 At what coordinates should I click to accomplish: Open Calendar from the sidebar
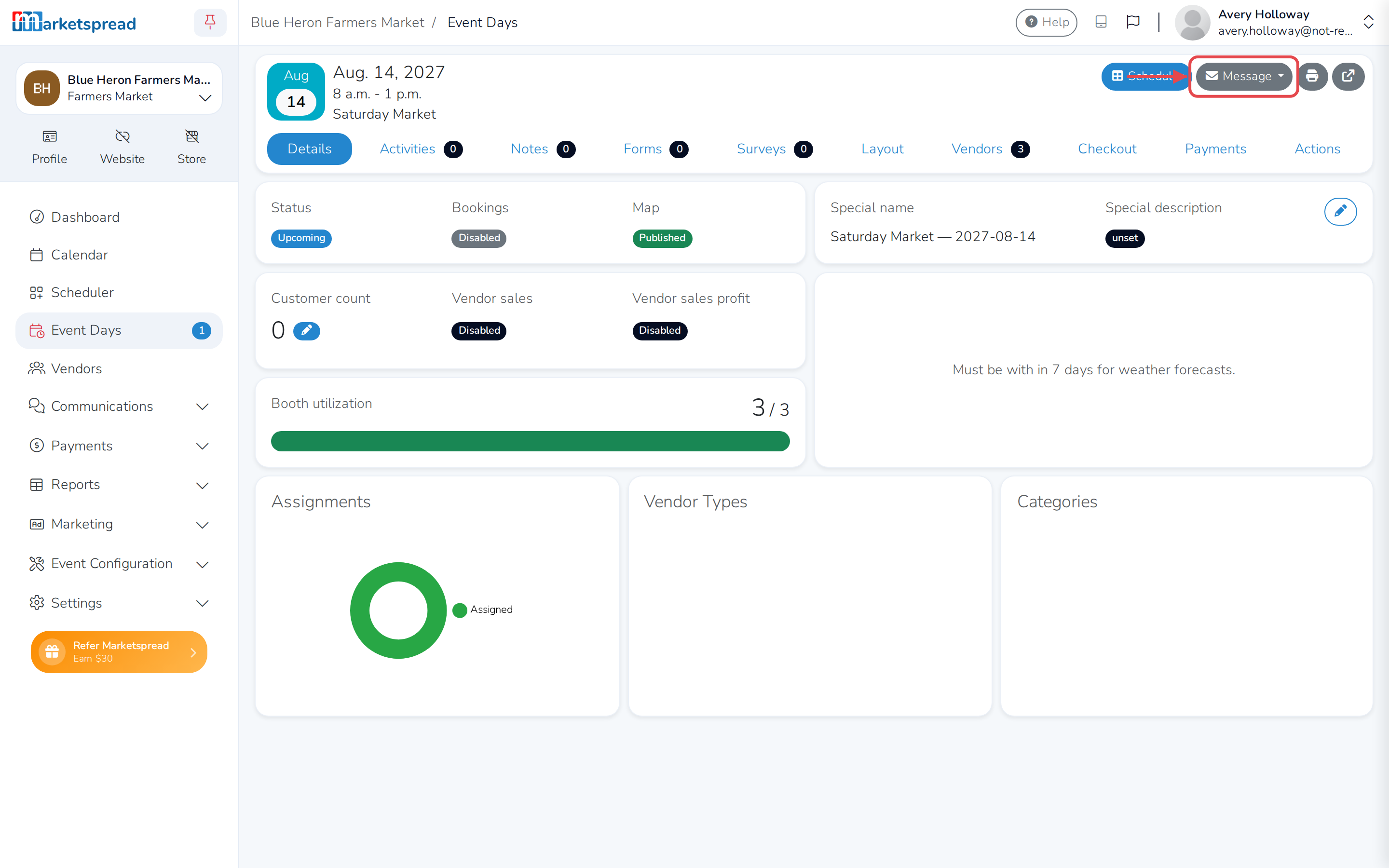(119, 255)
